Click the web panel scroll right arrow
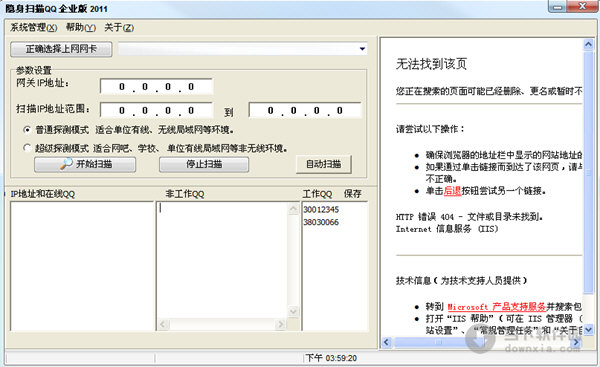 pyautogui.click(x=576, y=342)
